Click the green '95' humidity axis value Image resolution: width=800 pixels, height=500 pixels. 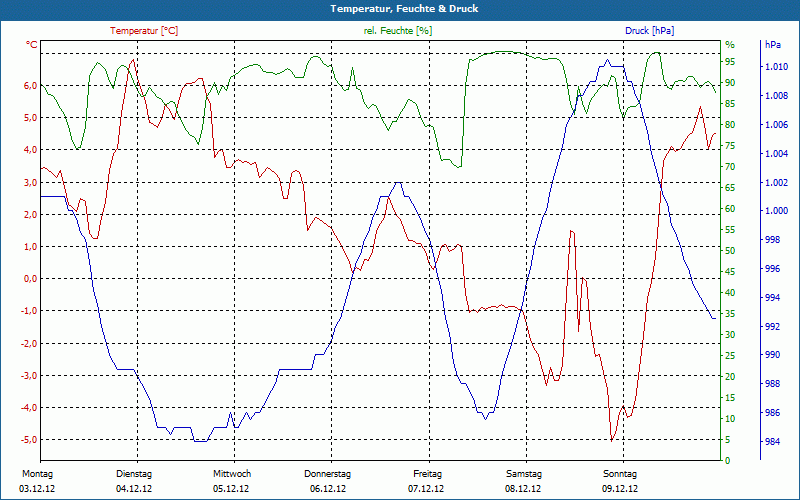click(730, 62)
